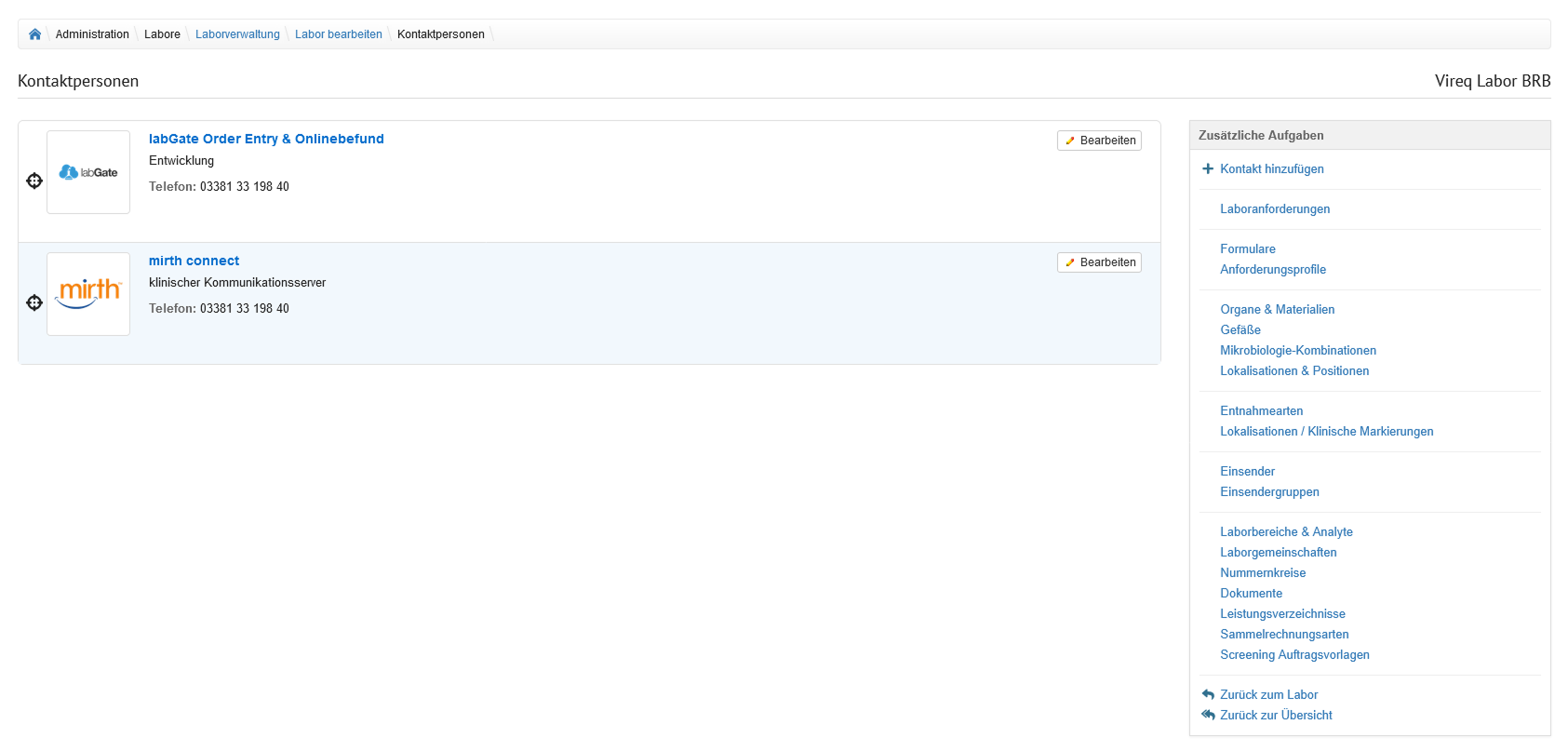
Task: Open the labGate logo thumbnail
Action: (88, 172)
